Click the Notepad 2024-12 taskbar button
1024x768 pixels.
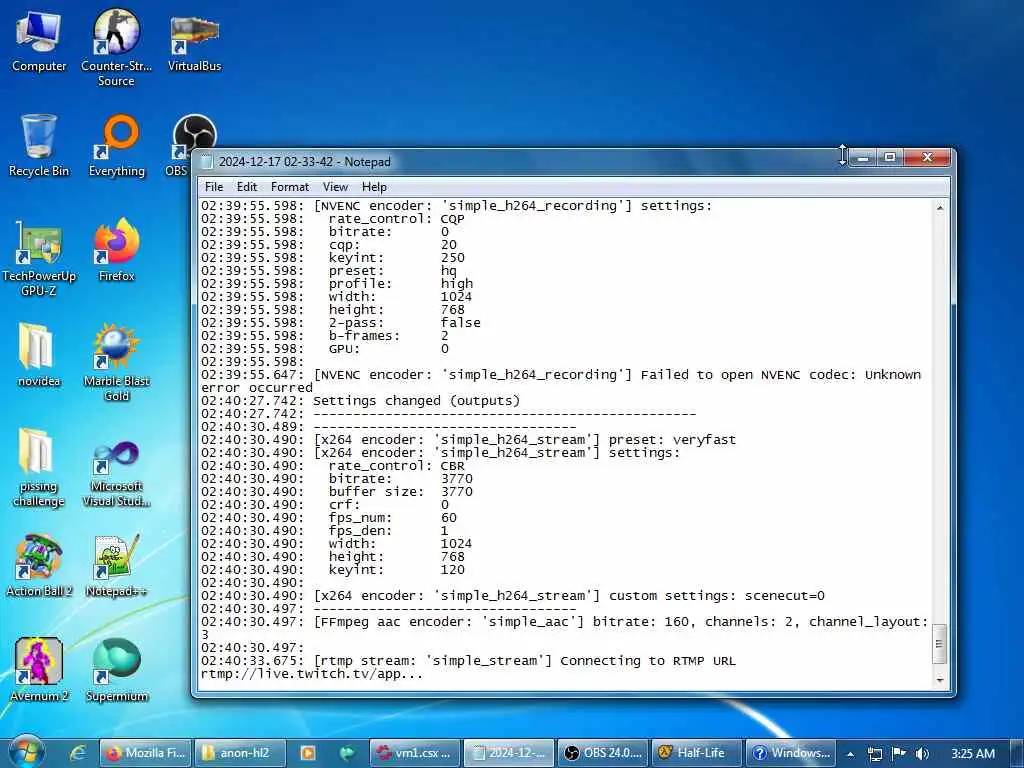point(509,753)
